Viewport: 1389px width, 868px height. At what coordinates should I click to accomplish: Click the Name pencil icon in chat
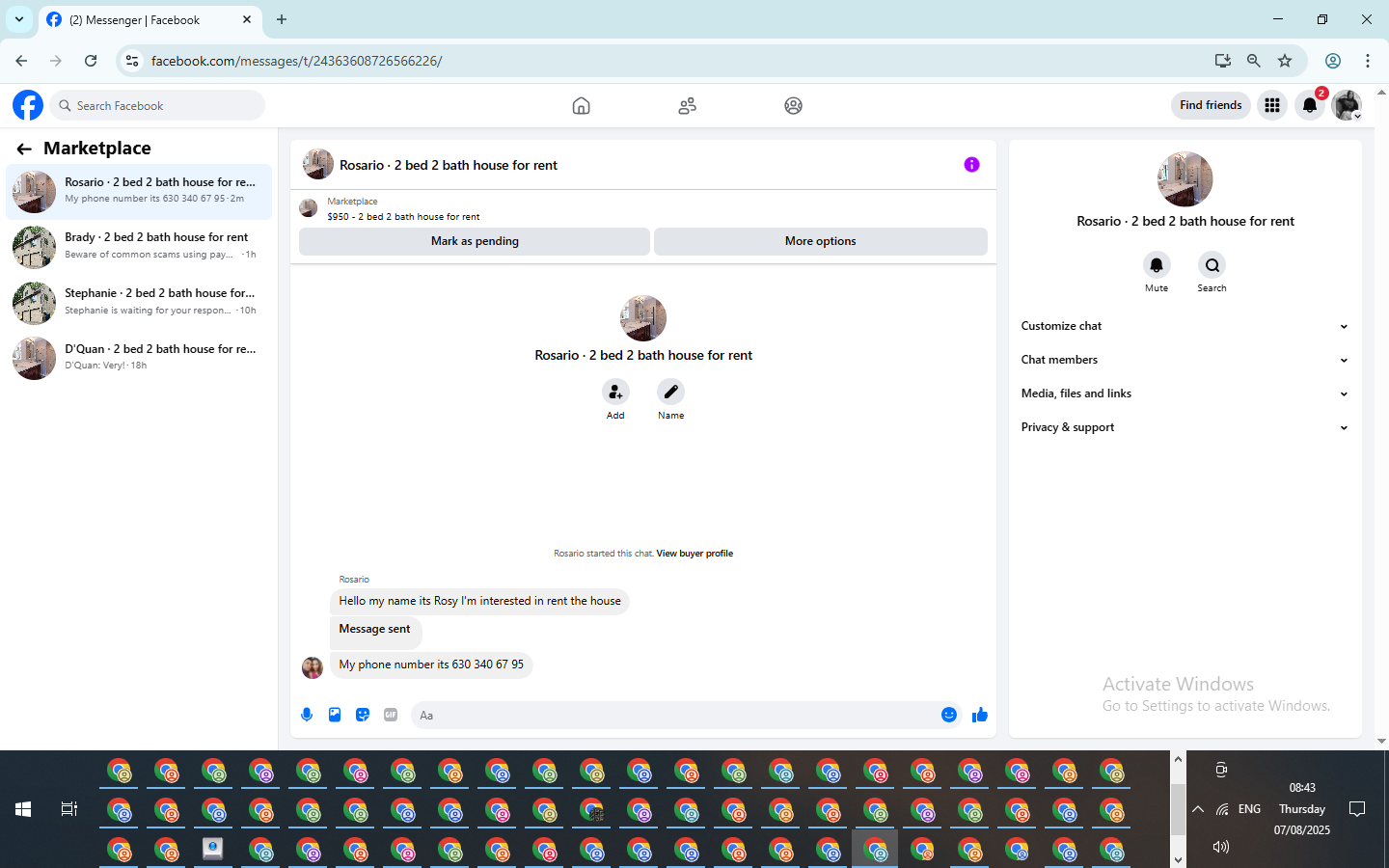click(670, 392)
